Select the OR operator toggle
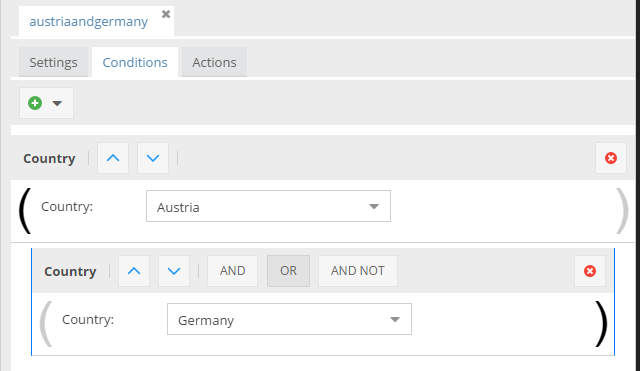Image resolution: width=640 pixels, height=371 pixels. coord(289,271)
